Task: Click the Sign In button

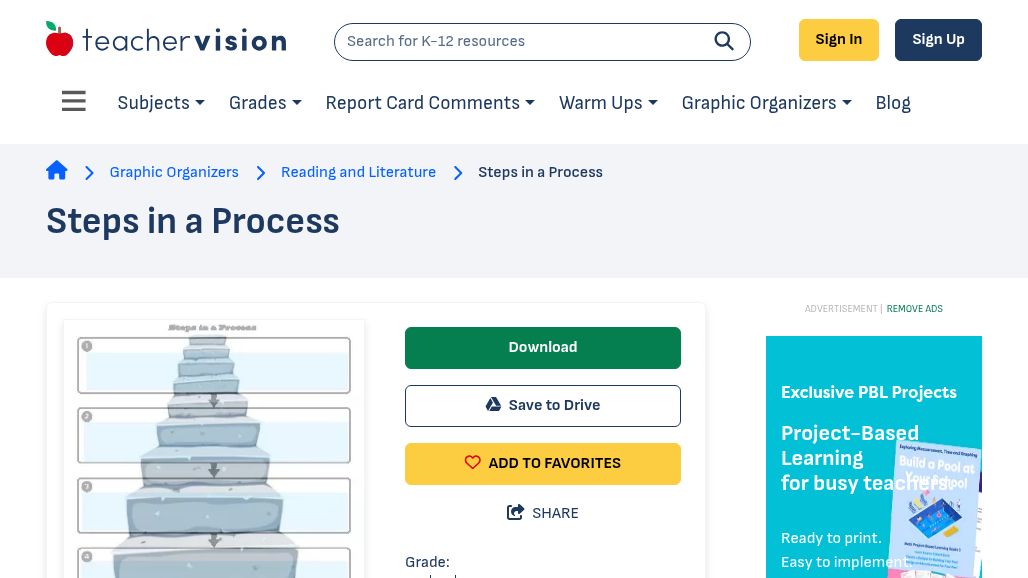Action: (838, 40)
